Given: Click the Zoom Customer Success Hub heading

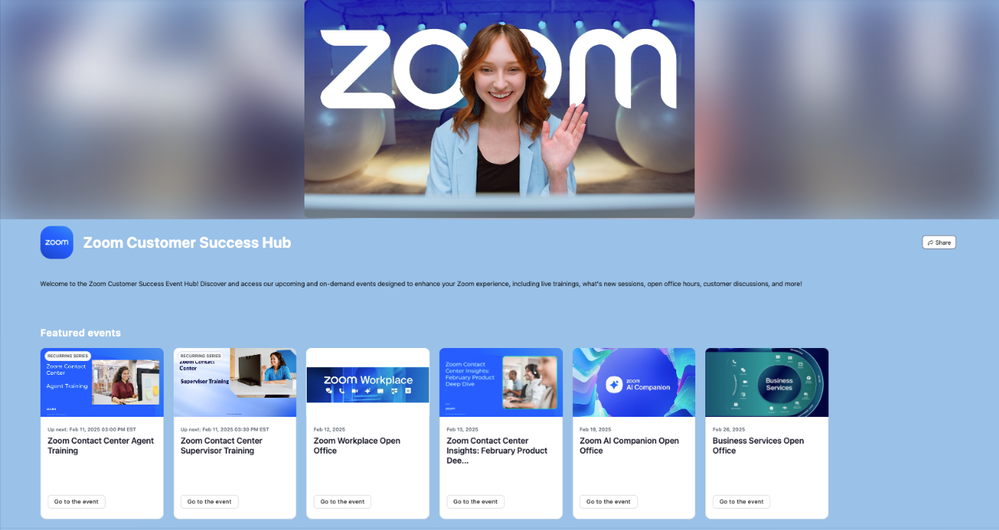Looking at the screenshot, I should 187,243.
